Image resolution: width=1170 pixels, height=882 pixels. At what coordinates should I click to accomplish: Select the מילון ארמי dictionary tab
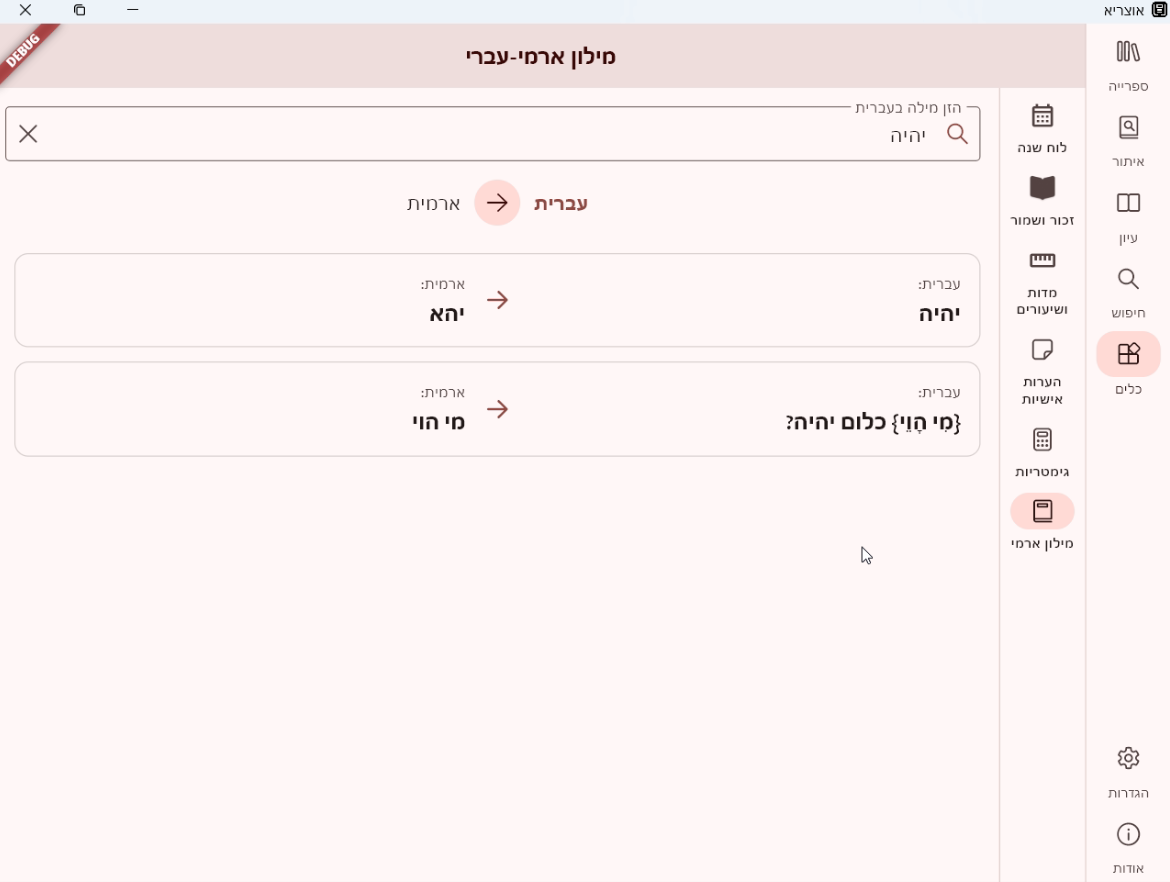[x=1042, y=512]
